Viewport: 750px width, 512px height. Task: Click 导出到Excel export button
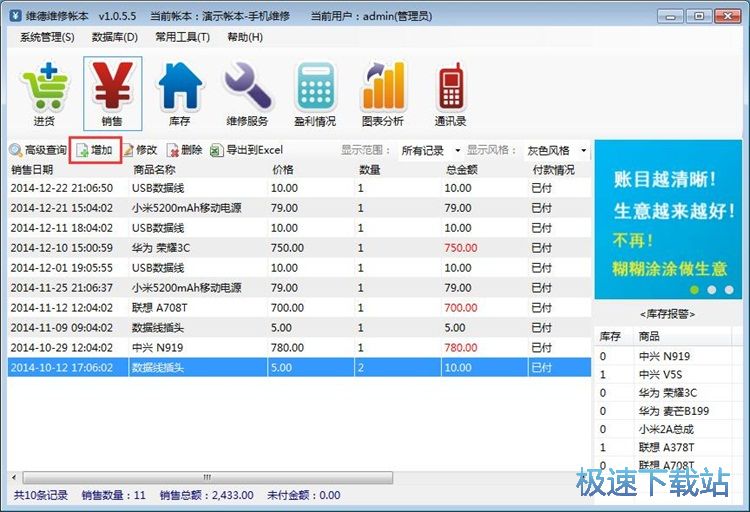tap(246, 150)
